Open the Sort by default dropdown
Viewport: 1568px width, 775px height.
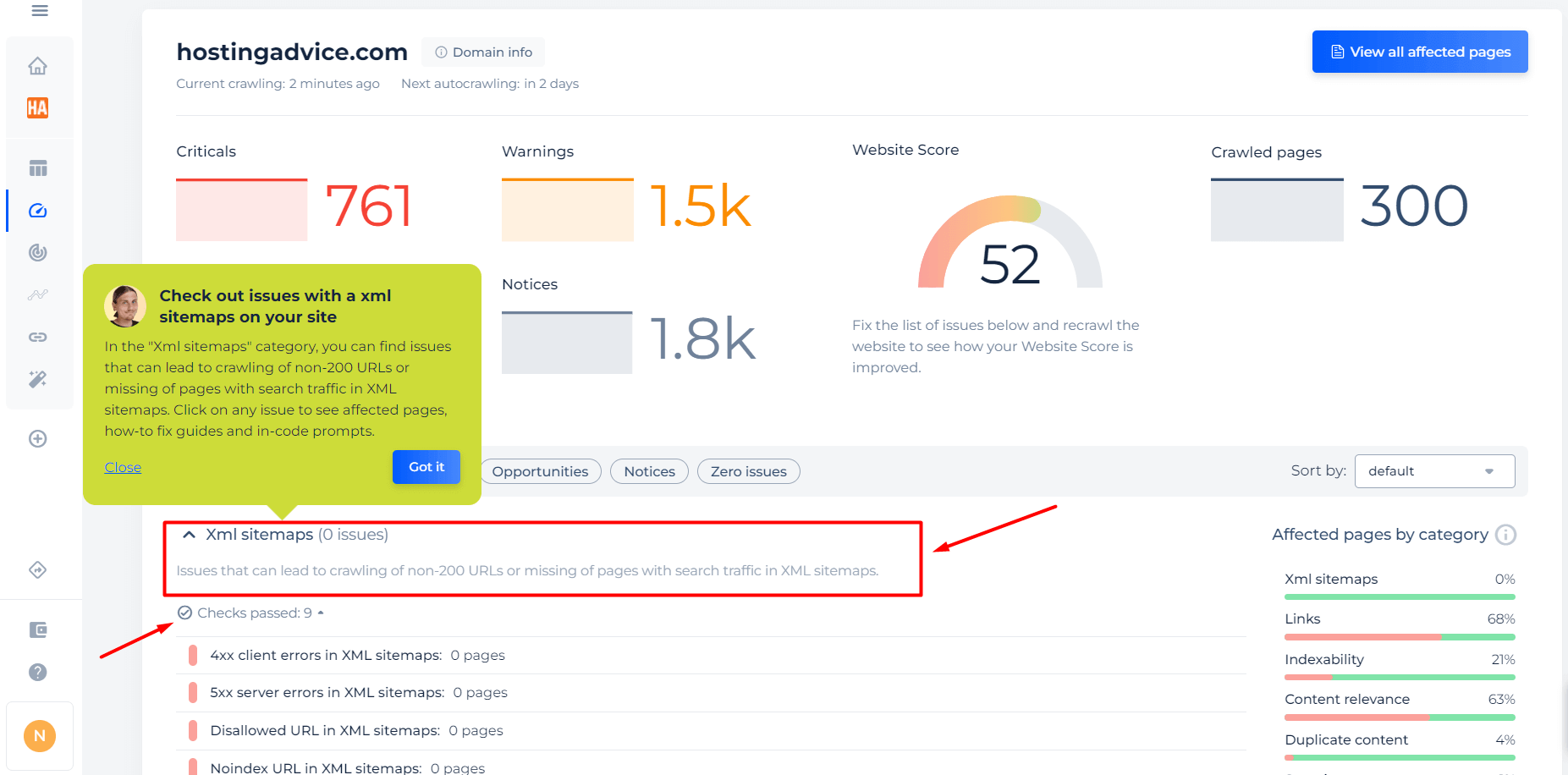coord(1434,471)
